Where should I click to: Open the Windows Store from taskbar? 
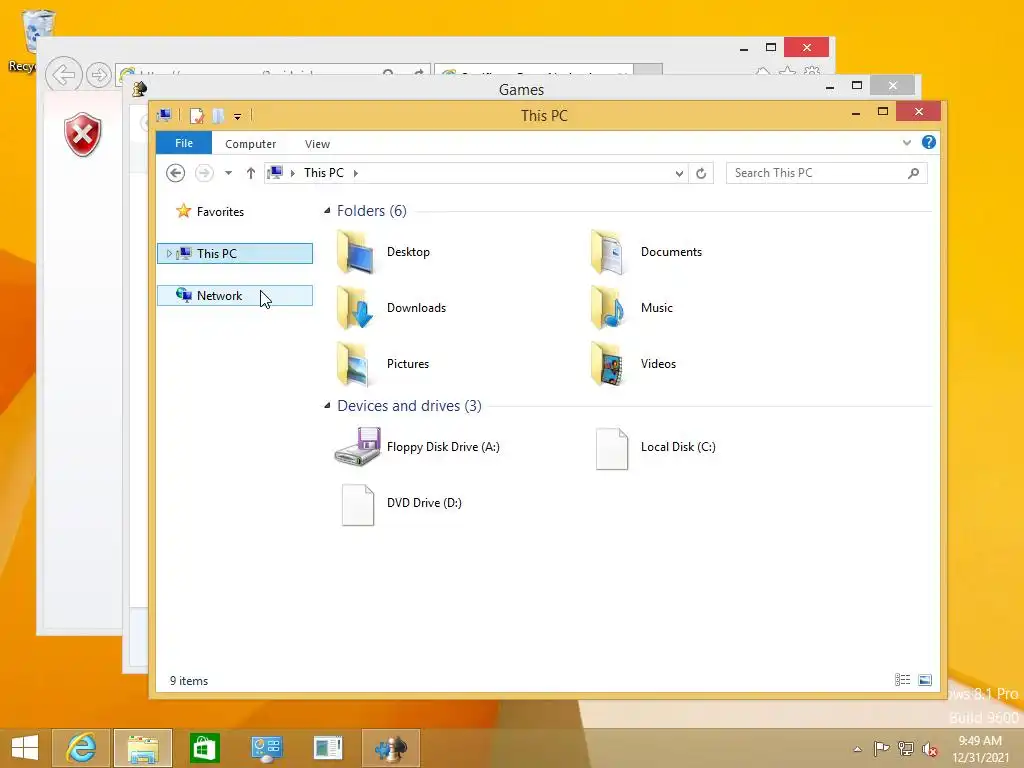(x=204, y=748)
